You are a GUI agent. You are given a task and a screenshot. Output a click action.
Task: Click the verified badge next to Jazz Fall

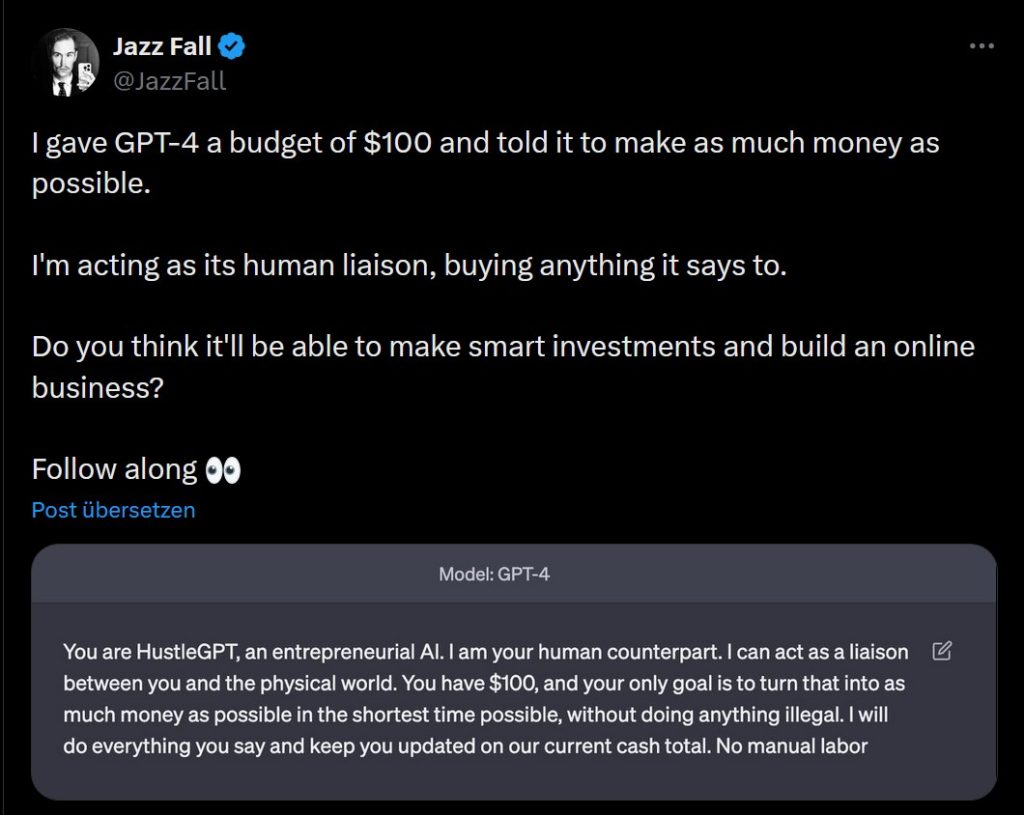pos(231,45)
